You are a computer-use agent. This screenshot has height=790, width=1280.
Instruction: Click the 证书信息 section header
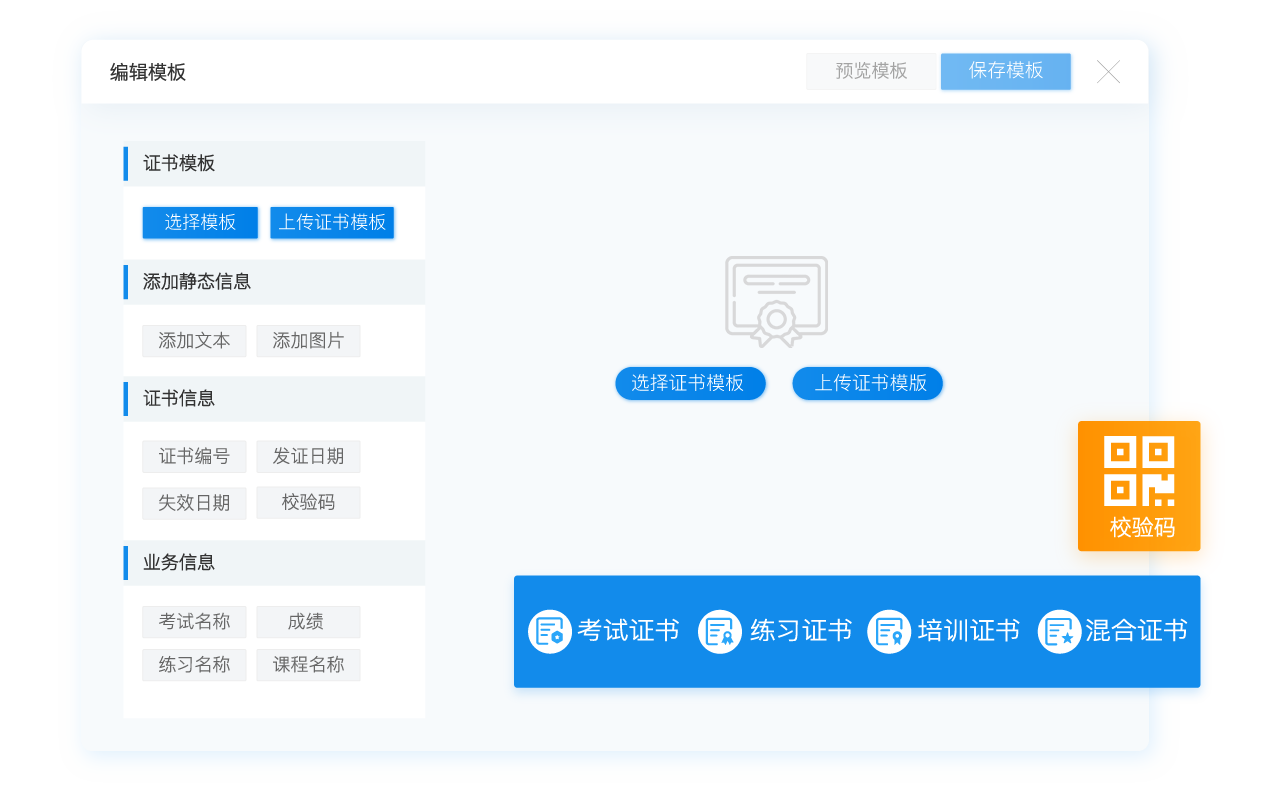pyautogui.click(x=274, y=399)
